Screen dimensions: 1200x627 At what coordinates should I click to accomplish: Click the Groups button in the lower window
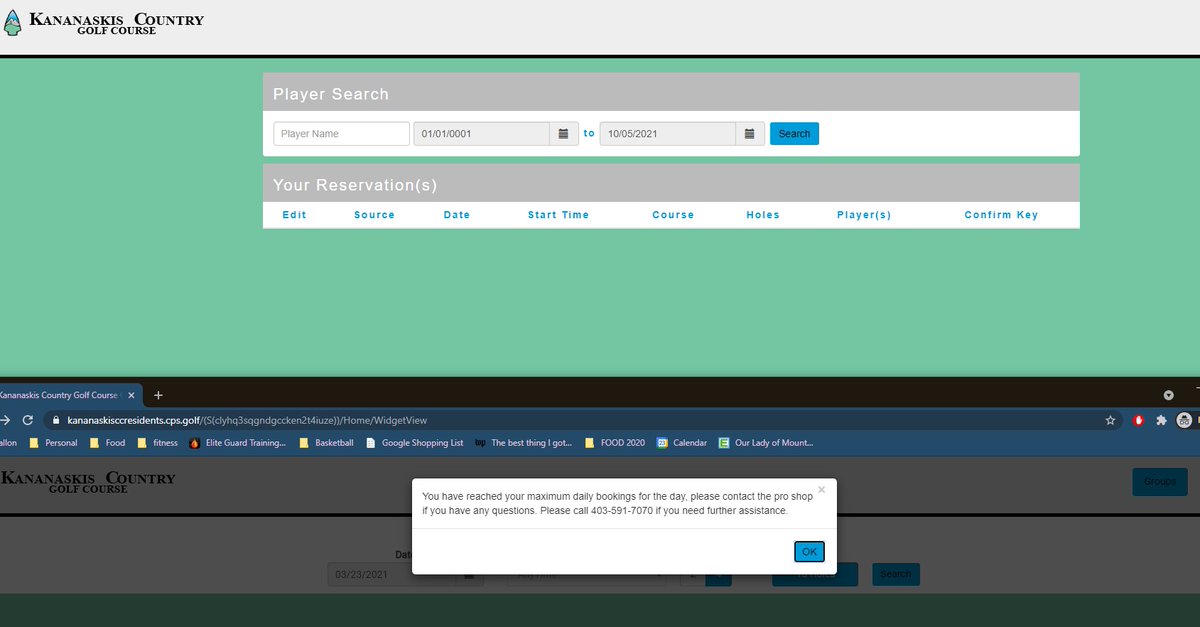(1159, 482)
